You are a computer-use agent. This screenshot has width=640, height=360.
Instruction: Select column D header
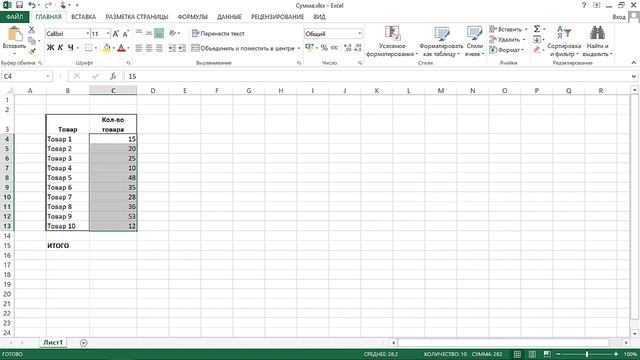pyautogui.click(x=153, y=91)
